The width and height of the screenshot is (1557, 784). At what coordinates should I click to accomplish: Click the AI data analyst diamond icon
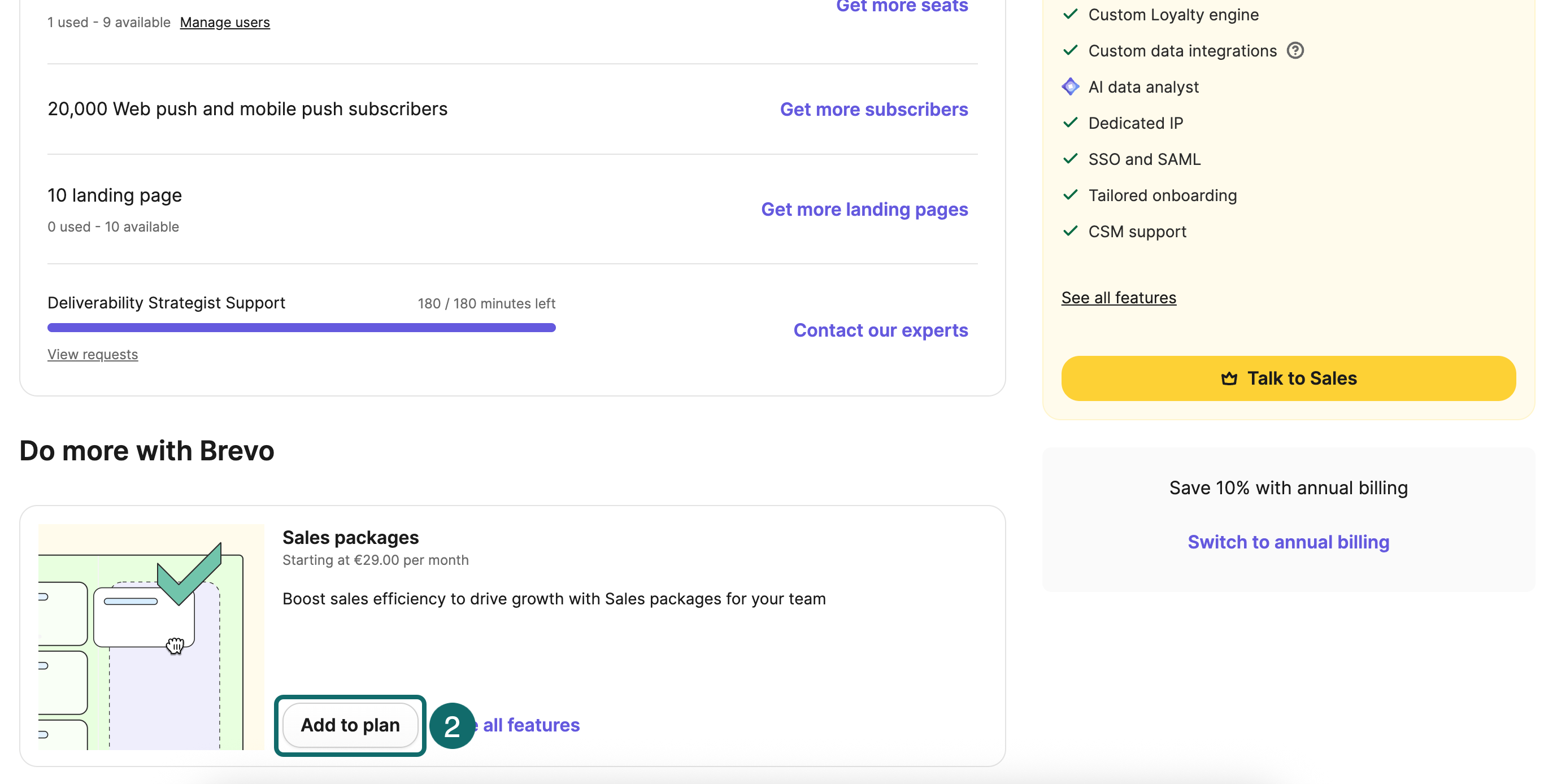point(1071,86)
